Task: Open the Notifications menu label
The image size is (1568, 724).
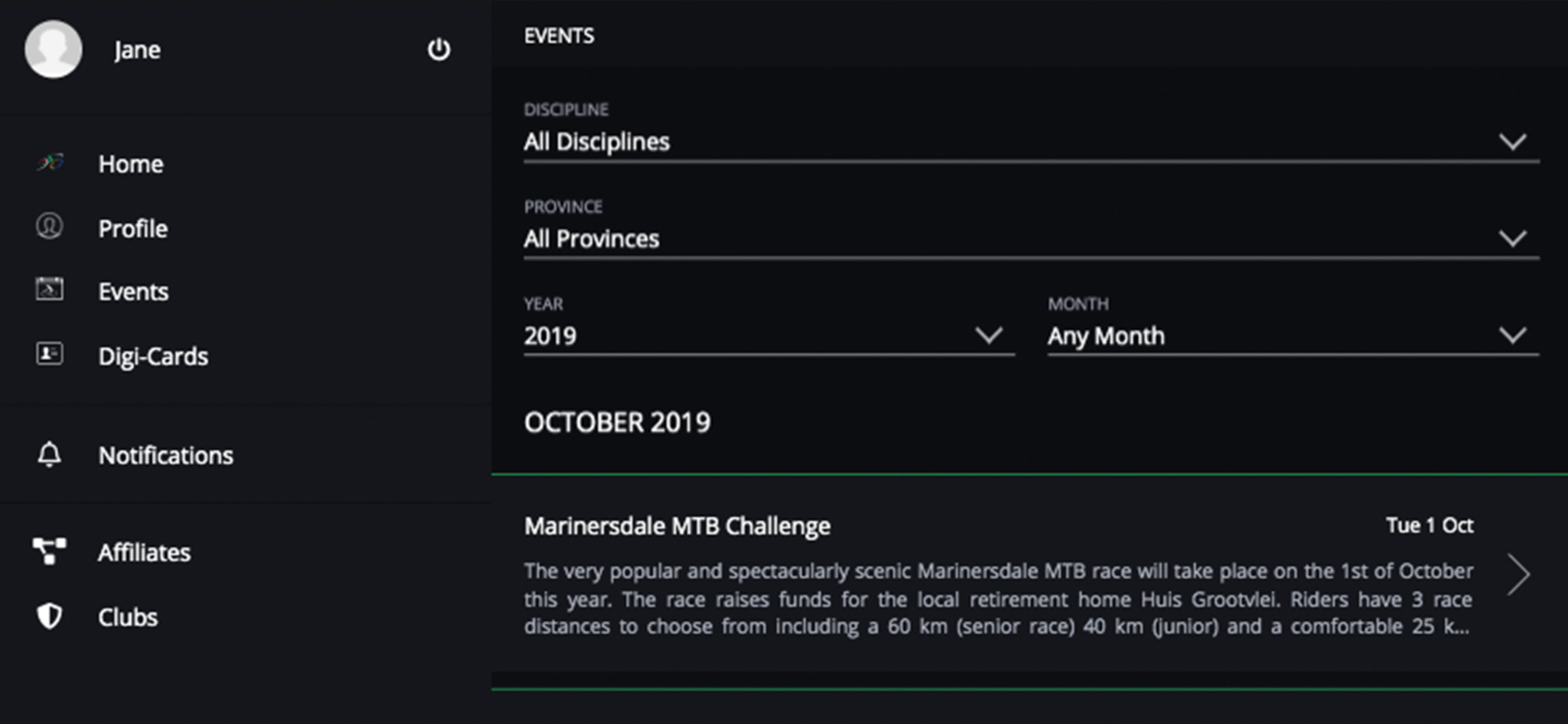Action: 166,456
